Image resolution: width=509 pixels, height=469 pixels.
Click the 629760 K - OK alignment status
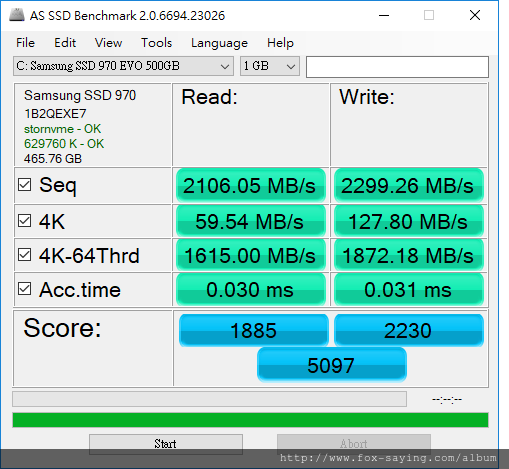[x=64, y=144]
